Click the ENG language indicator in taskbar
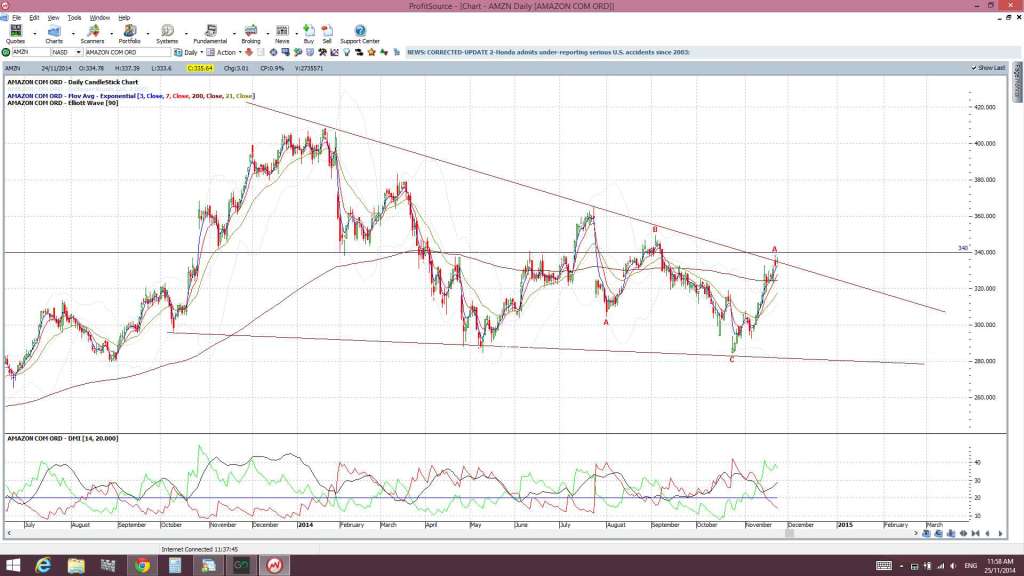The height and width of the screenshot is (576, 1024). click(970, 566)
